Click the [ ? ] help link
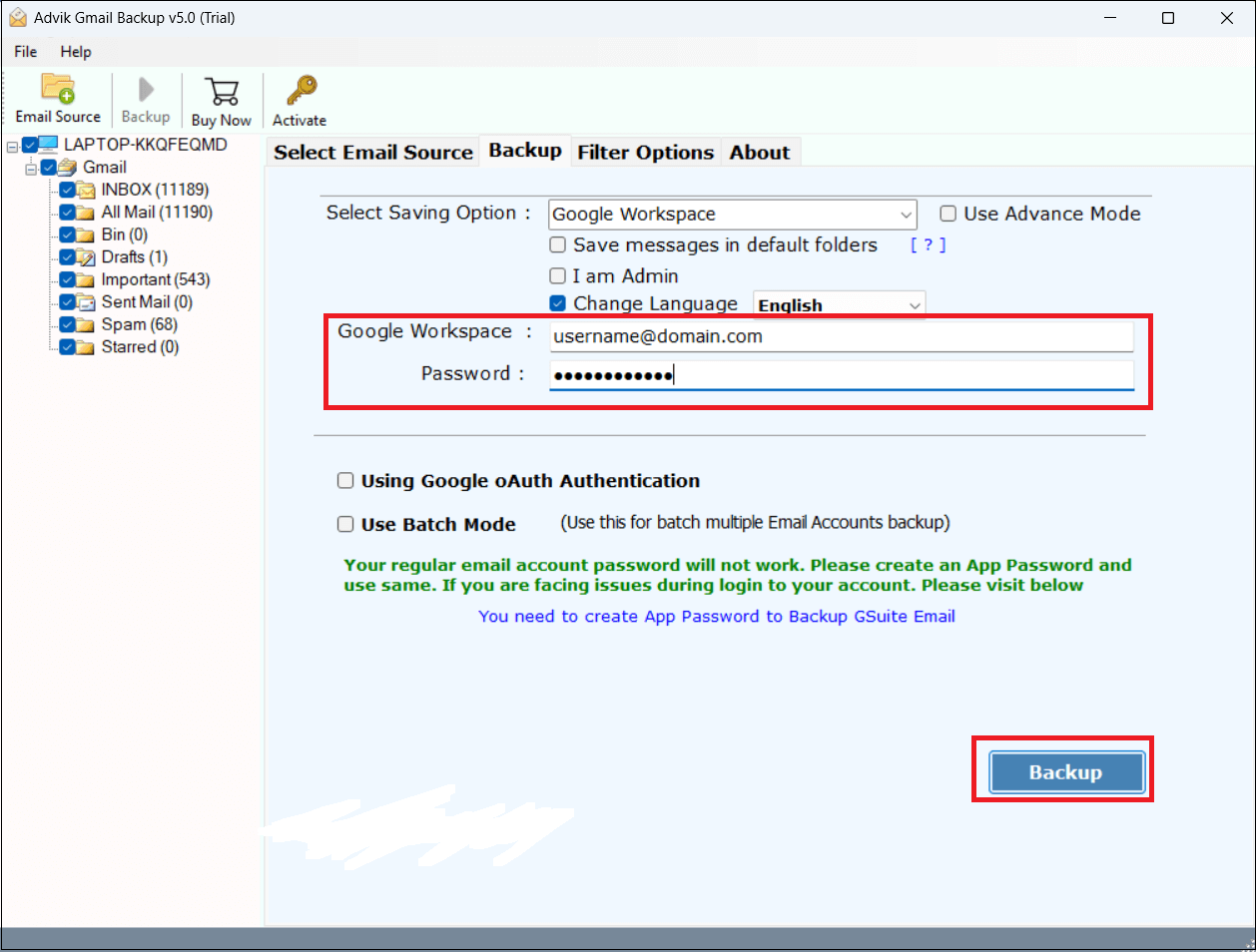This screenshot has height=952, width=1256. tap(929, 245)
